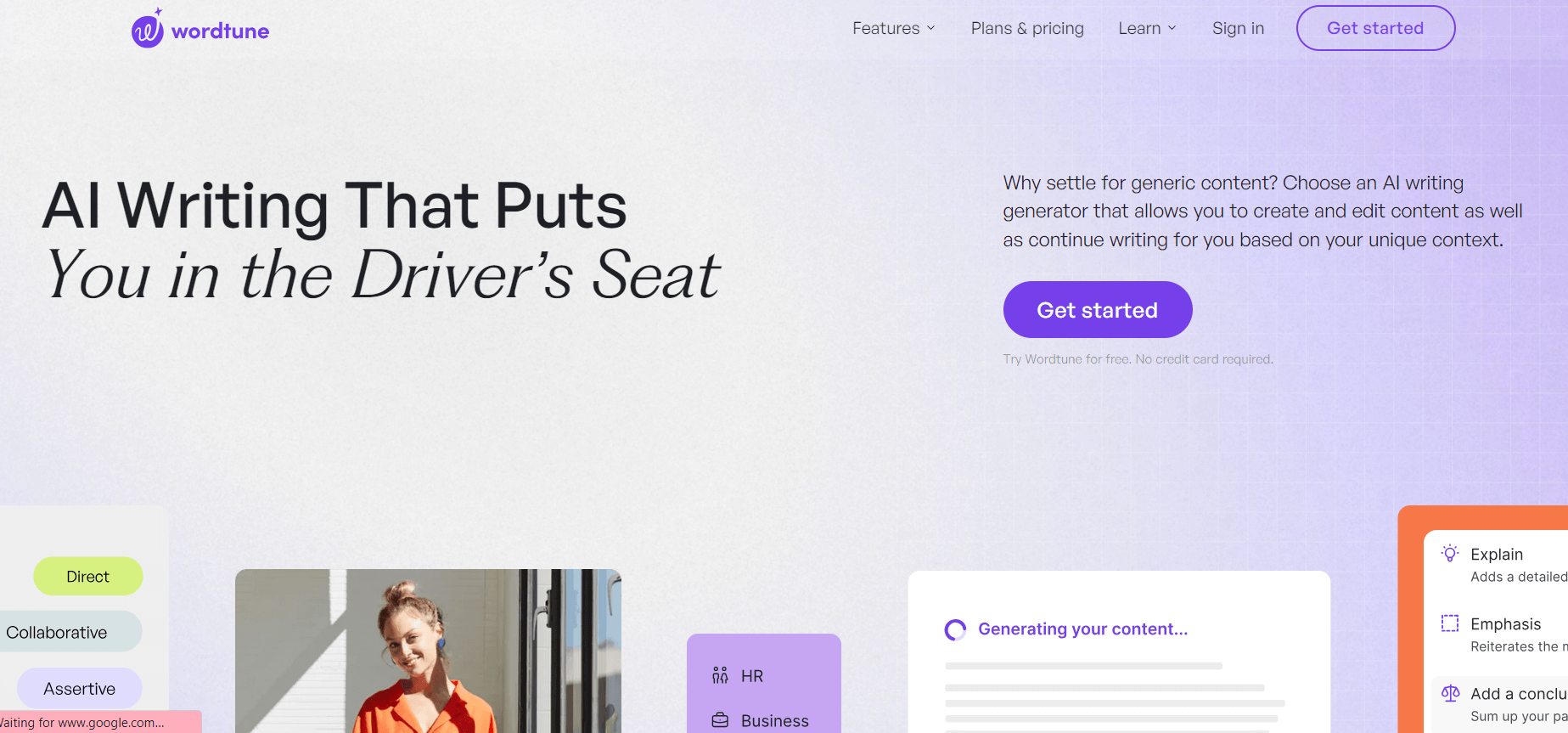Click the HR people icon

[720, 676]
